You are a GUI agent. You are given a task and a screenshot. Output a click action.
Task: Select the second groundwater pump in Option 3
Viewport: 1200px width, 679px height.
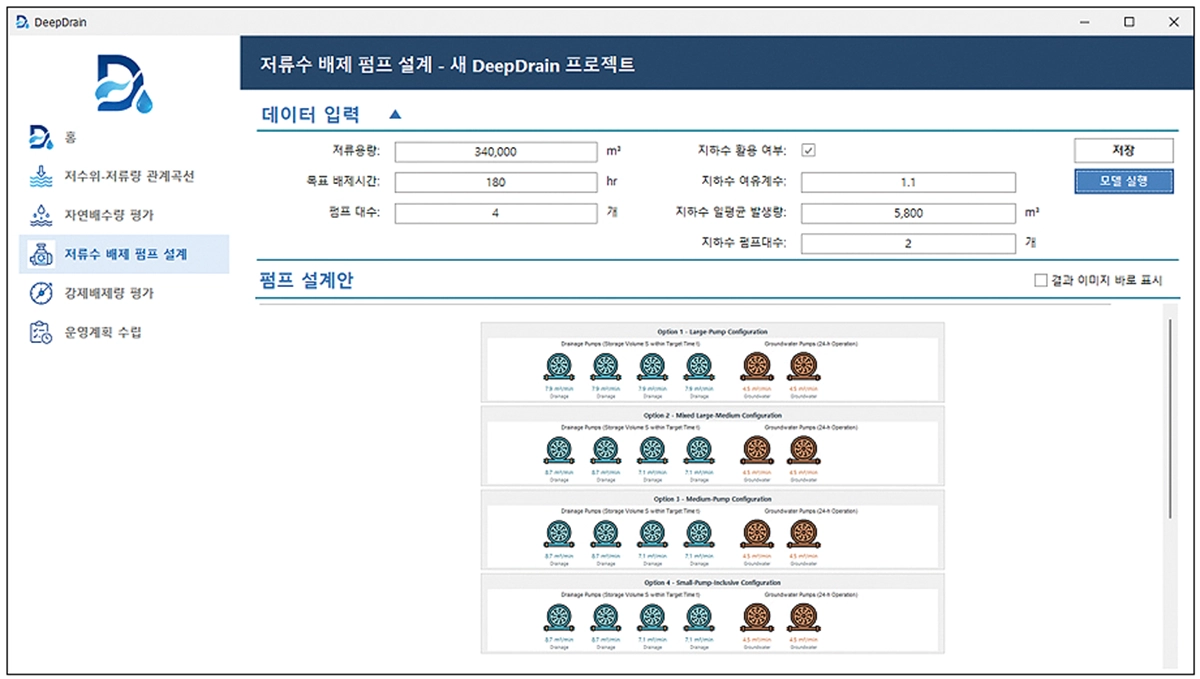pyautogui.click(x=802, y=534)
